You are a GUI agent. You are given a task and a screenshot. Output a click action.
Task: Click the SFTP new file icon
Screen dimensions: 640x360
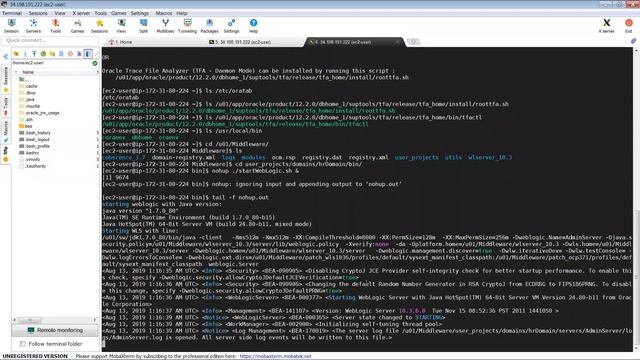coord(61,53)
